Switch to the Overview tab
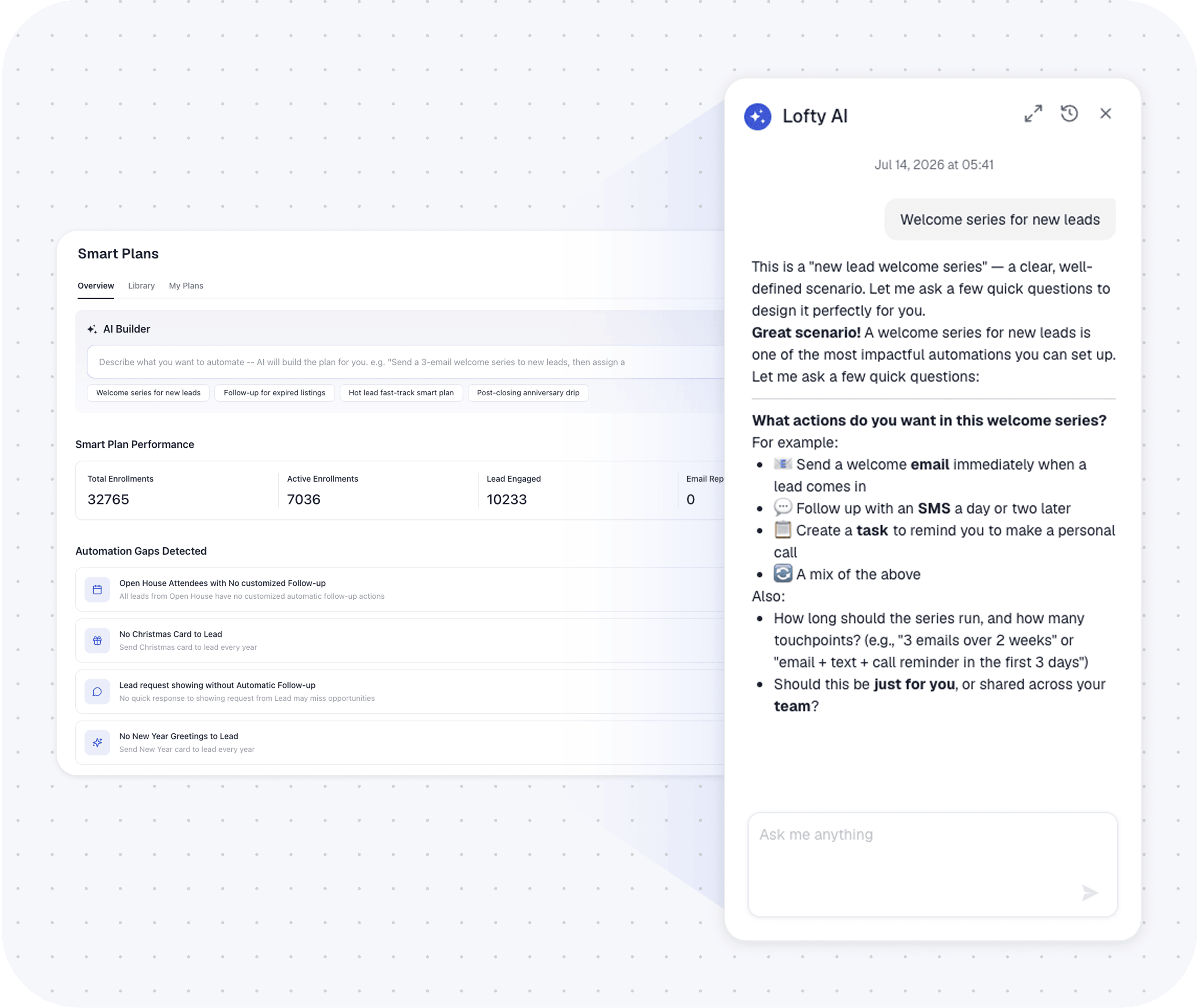Viewport: 1202px width, 1008px height. (x=96, y=286)
